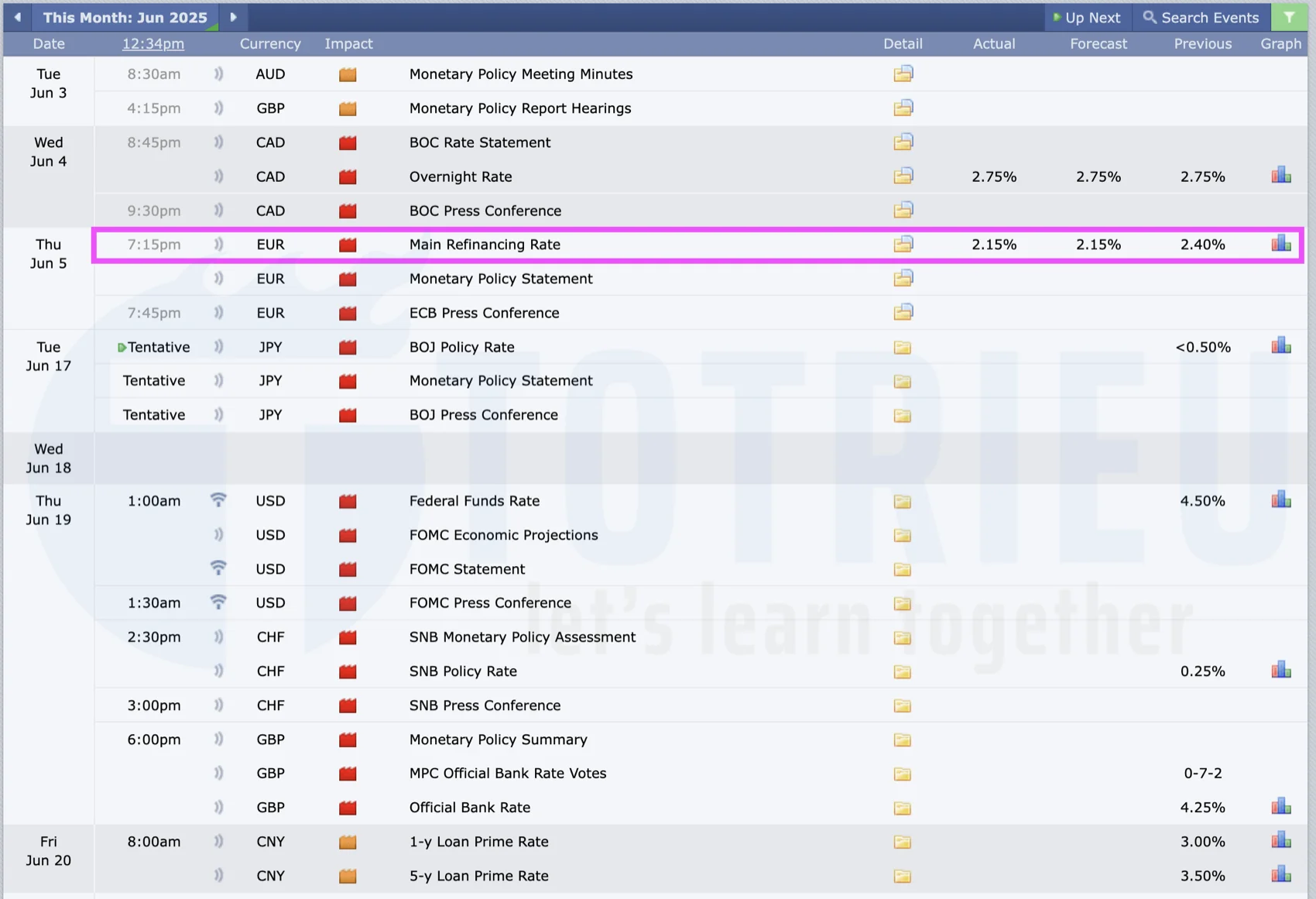This screenshot has width=1316, height=899.
Task: Show graph for Overnight Rate
Action: 1280,176
